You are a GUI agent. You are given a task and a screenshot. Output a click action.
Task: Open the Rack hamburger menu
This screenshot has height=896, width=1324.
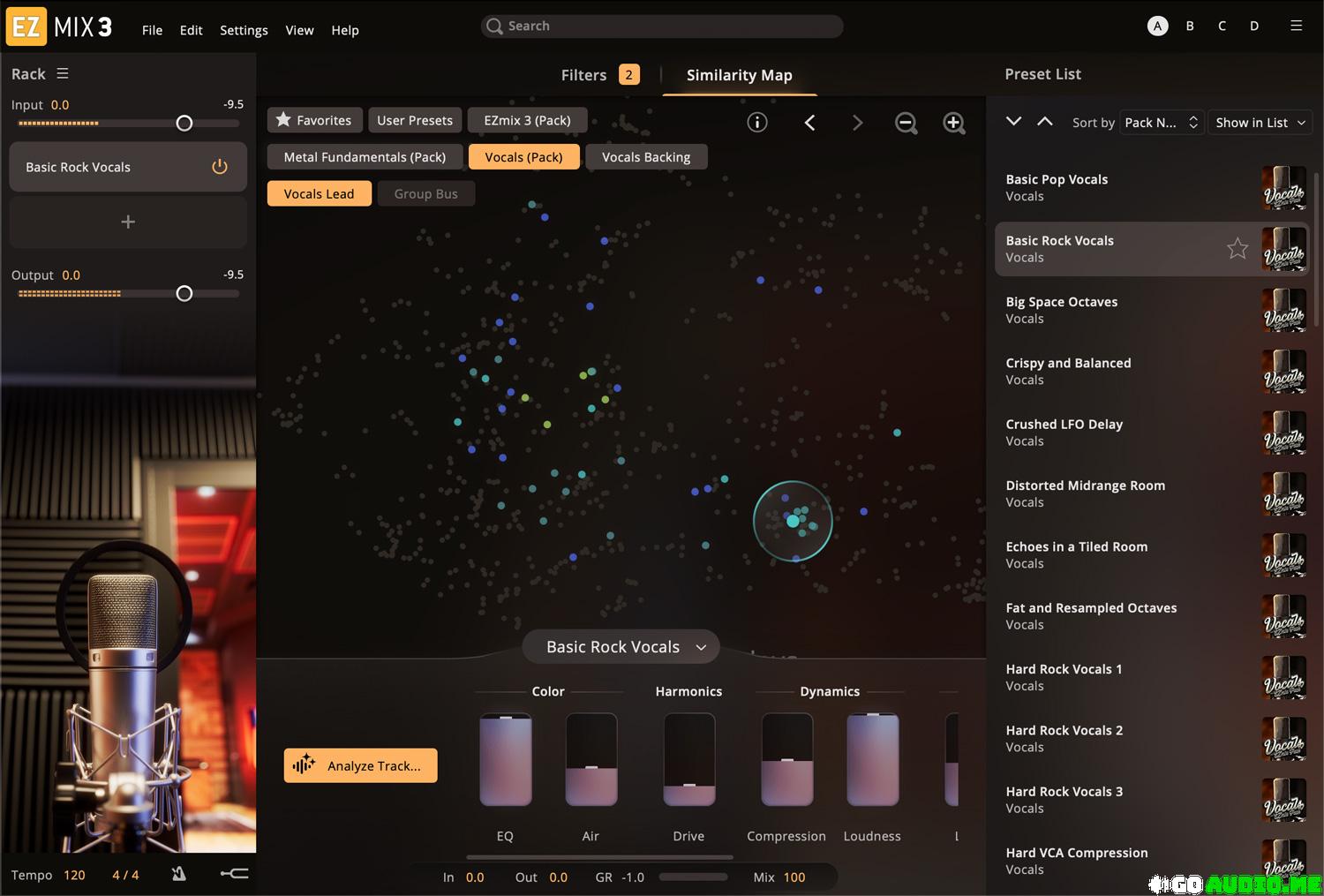click(62, 74)
